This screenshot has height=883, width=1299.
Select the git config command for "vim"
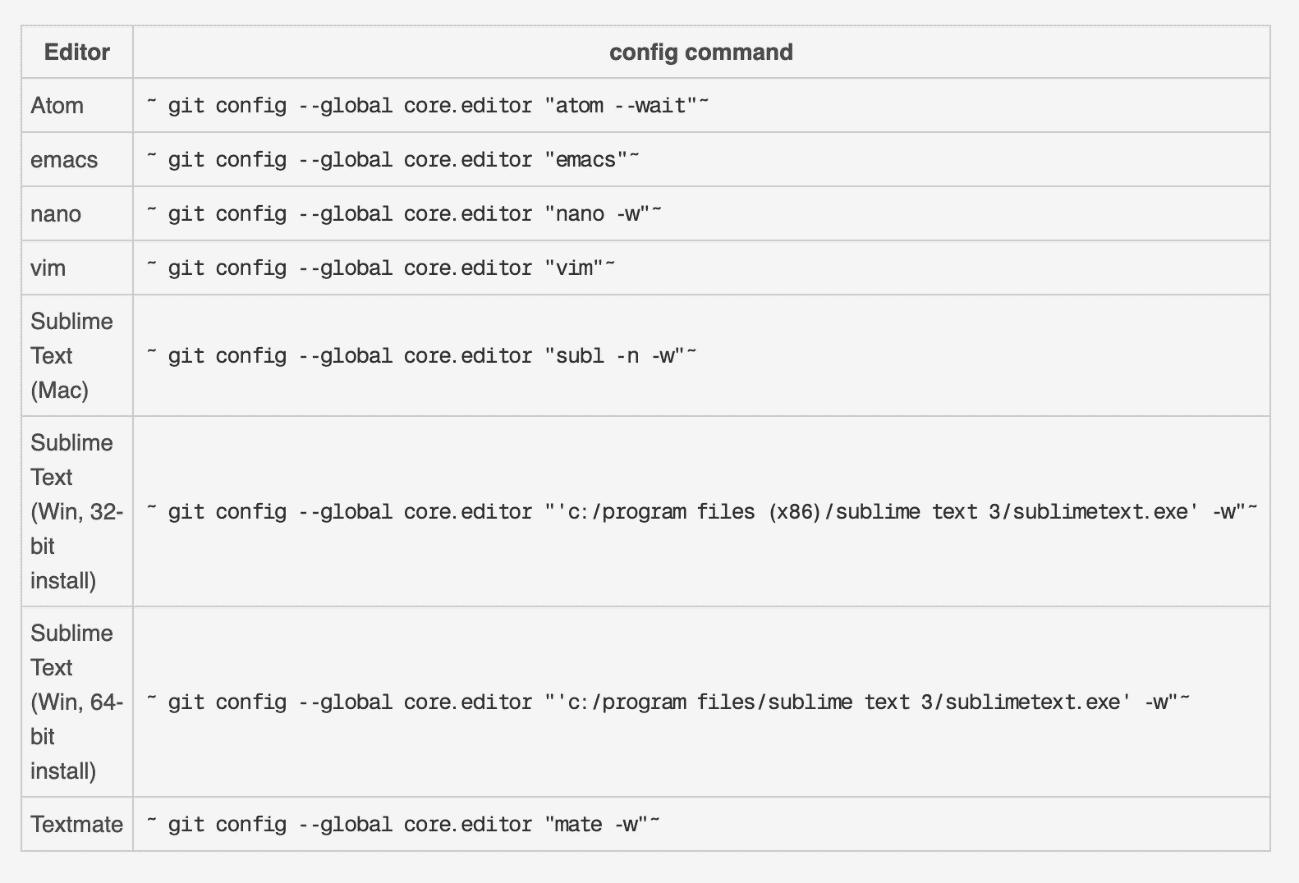point(380,268)
